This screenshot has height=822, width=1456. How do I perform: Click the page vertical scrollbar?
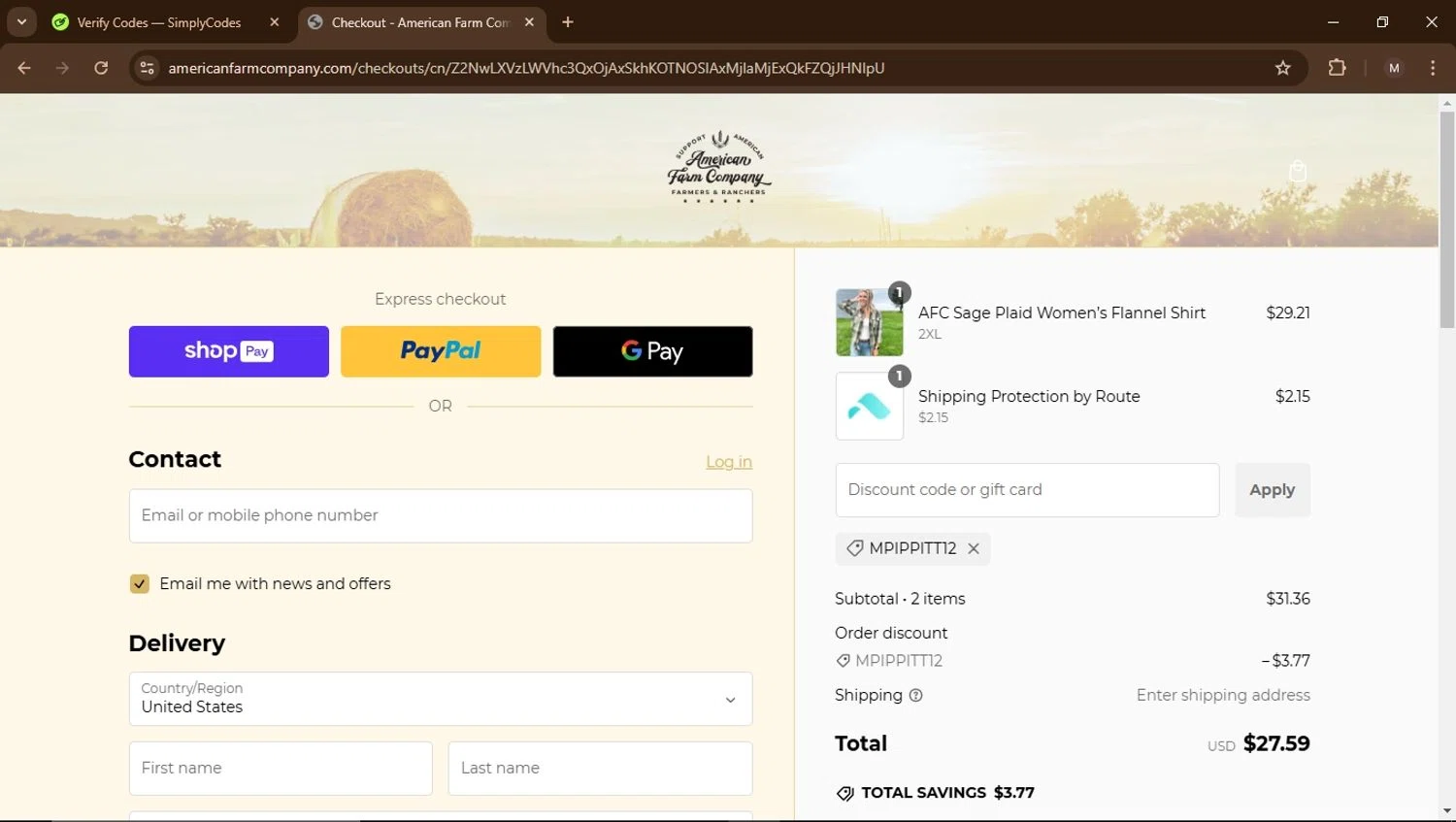(1447, 218)
